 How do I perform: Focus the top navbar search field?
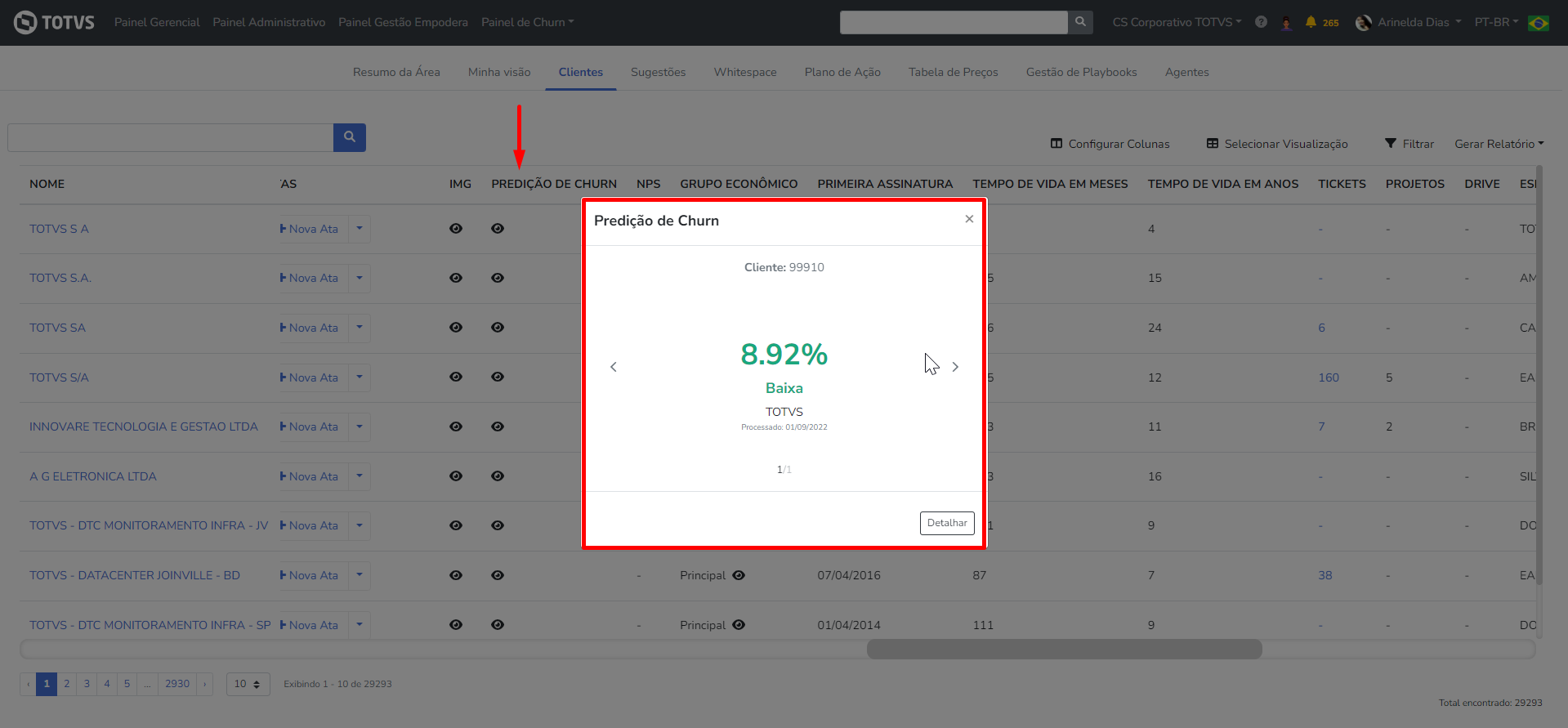click(954, 22)
